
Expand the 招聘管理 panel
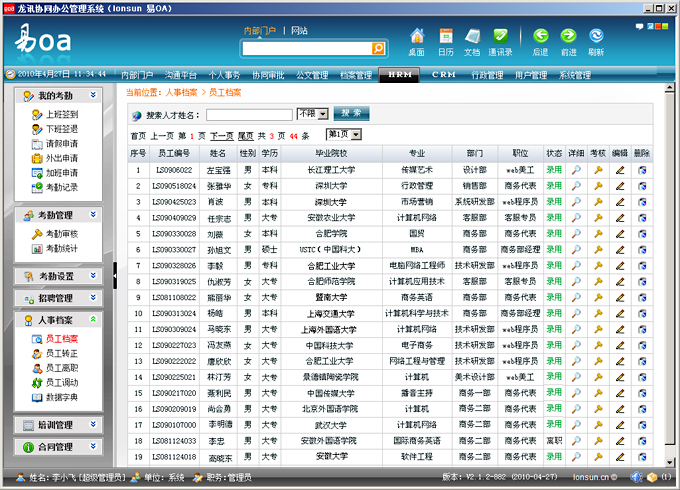93,298
